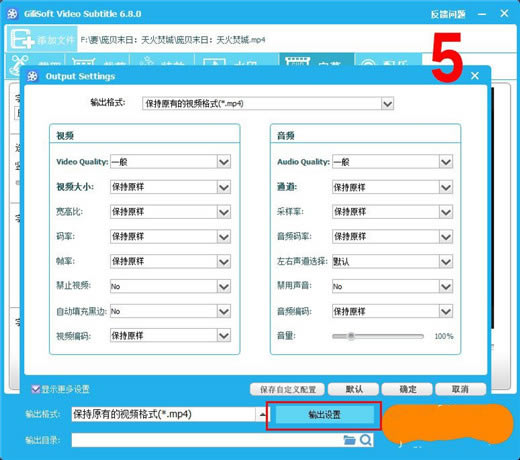
Task: Click the 输出设置 button
Action: [324, 415]
